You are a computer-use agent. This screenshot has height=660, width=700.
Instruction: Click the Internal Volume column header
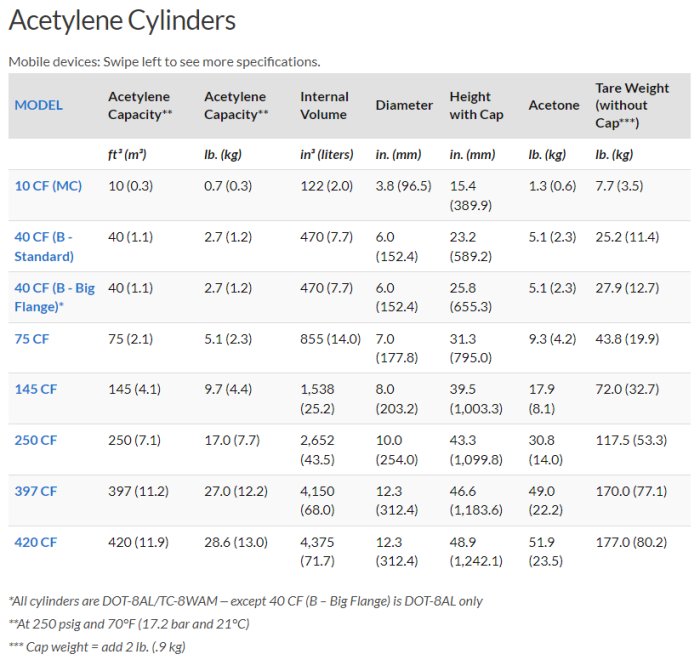(324, 105)
